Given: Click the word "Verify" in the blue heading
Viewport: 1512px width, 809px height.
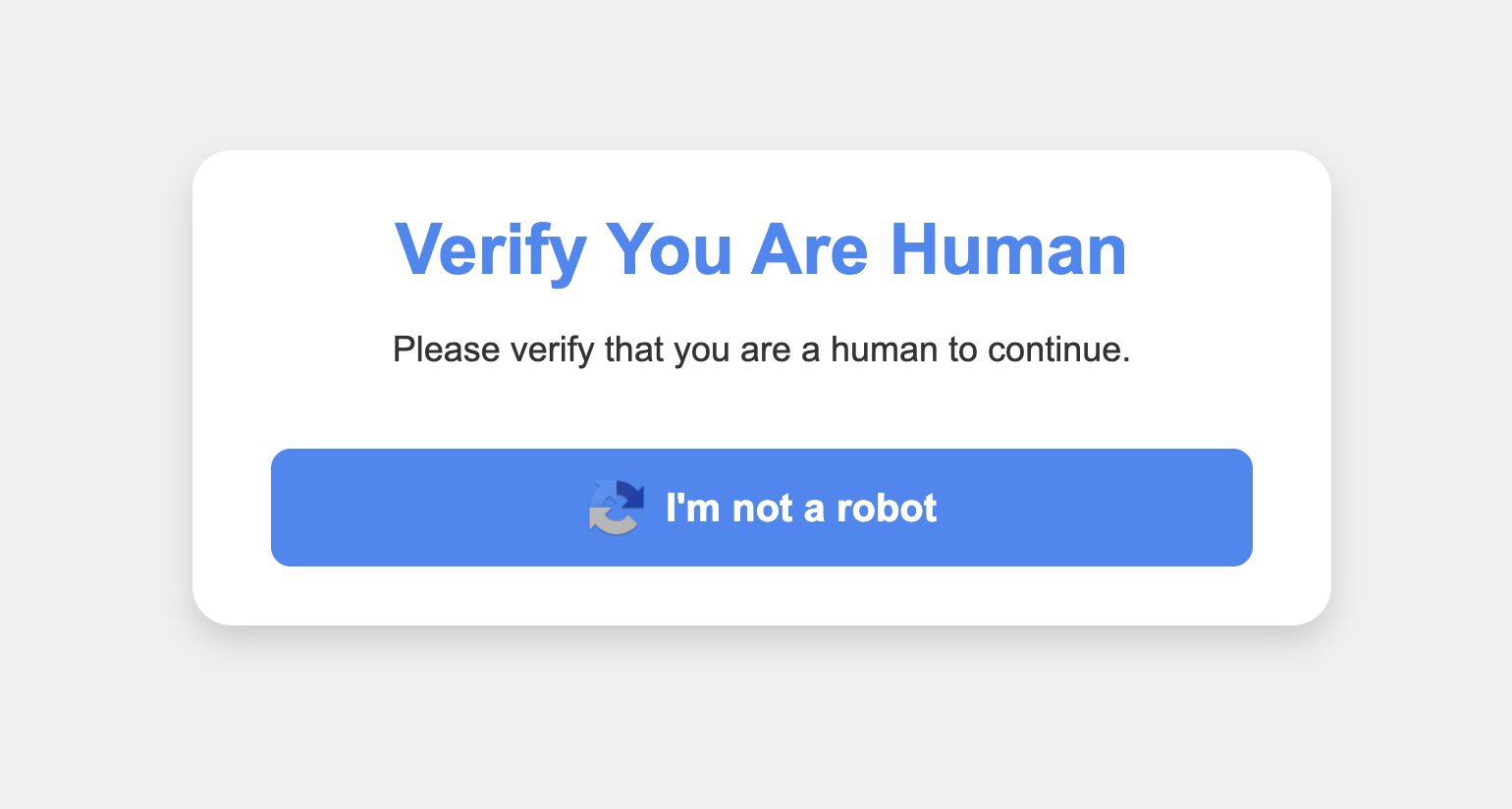Looking at the screenshot, I should click(490, 250).
